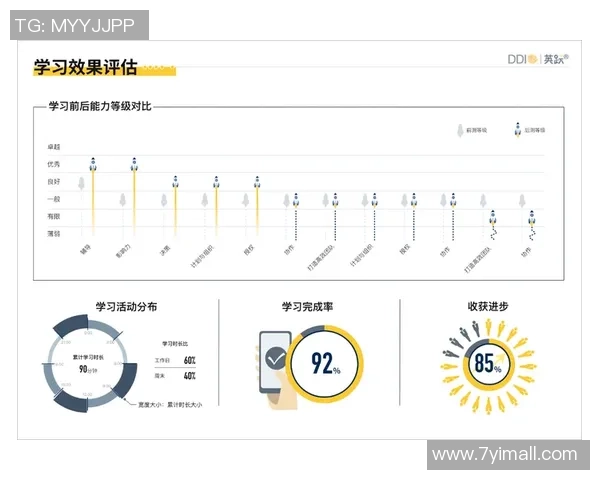Click the dotted-trail rocket above 授权
The image size is (600, 480).
click(414, 200)
